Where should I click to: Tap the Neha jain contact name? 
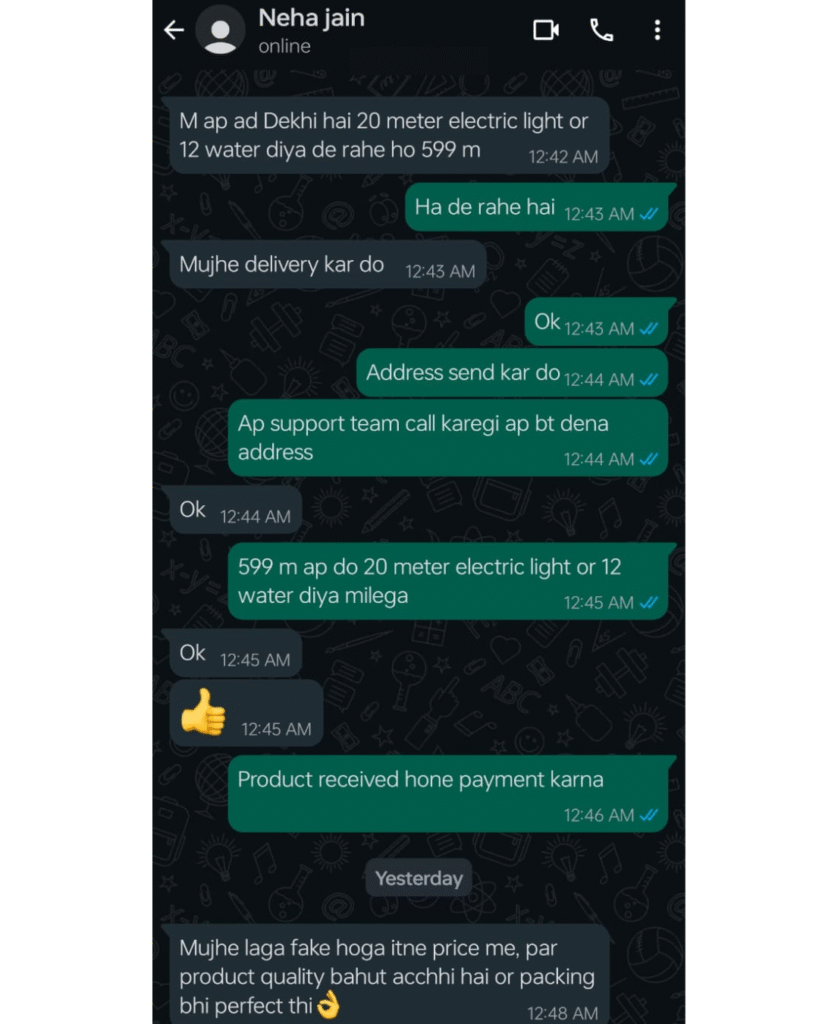(312, 18)
